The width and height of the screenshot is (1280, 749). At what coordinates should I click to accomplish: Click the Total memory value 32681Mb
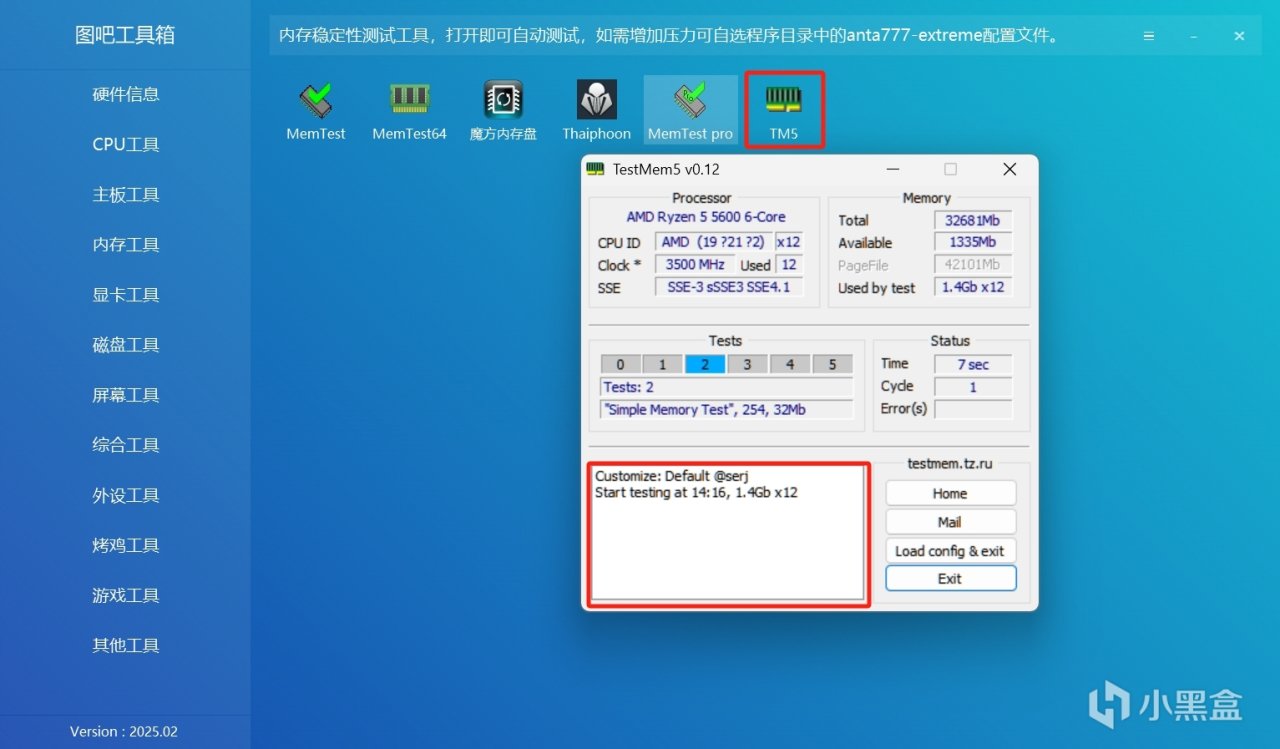973,220
